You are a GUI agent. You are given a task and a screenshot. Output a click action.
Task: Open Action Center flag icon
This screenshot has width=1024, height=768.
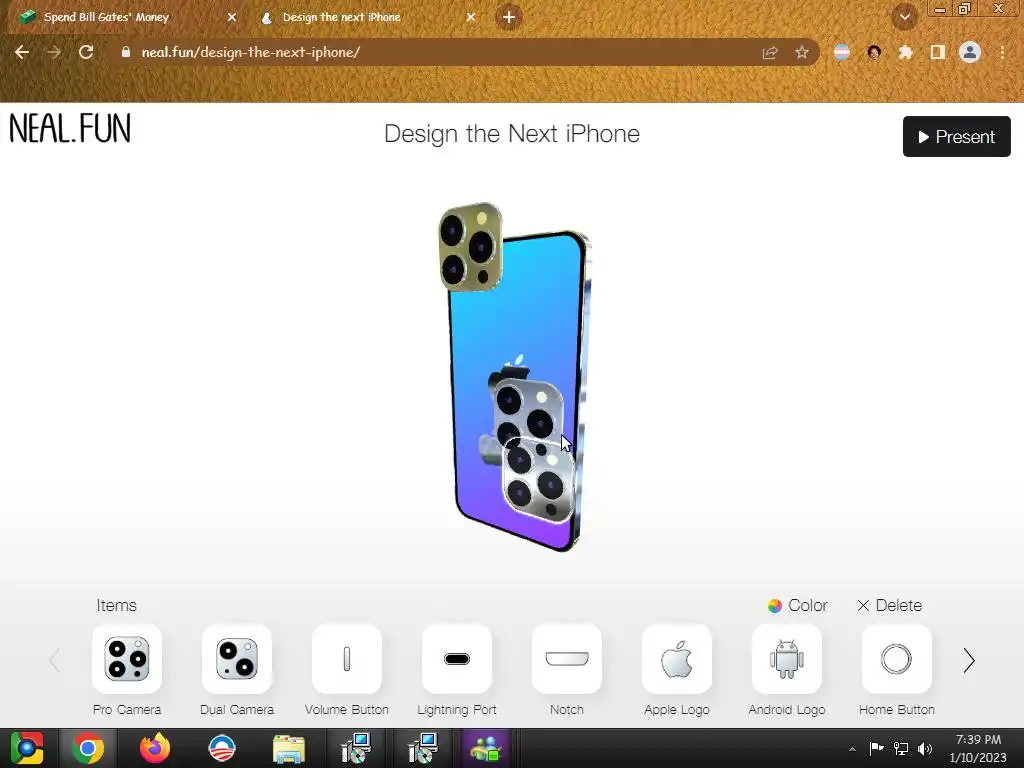click(x=876, y=749)
